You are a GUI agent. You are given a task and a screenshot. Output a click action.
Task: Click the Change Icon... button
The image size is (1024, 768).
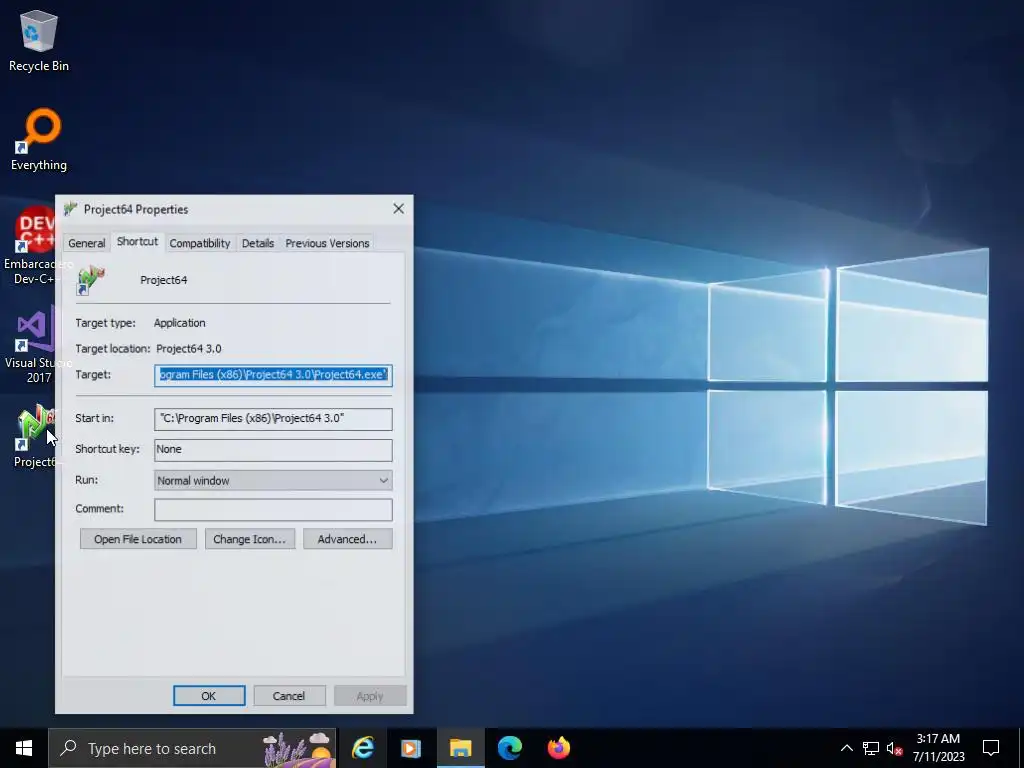click(x=249, y=539)
